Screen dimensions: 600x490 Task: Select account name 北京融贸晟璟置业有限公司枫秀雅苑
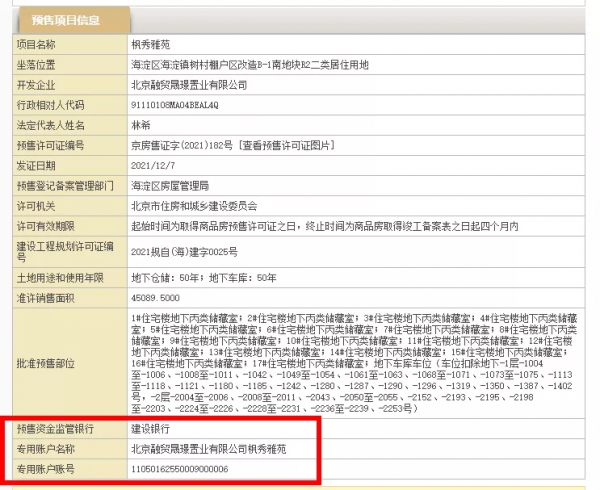(209, 449)
